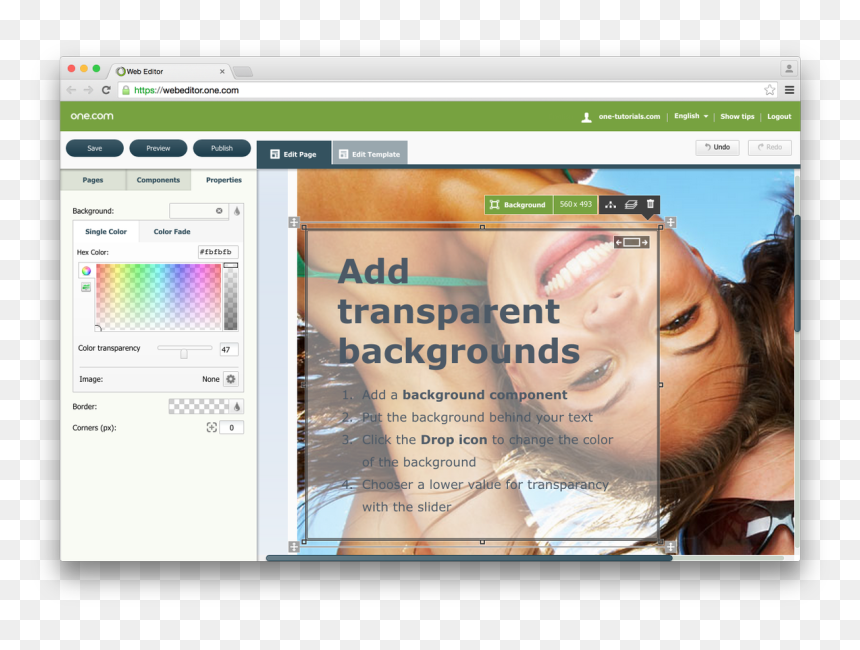Image resolution: width=860 pixels, height=650 pixels.
Task: Select the Color Fade tab
Action: (x=172, y=231)
